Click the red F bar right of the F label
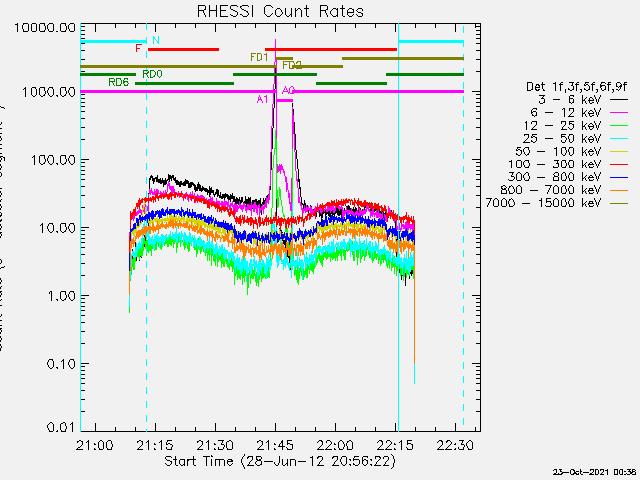Image resolution: width=640 pixels, height=480 pixels. tap(183, 50)
